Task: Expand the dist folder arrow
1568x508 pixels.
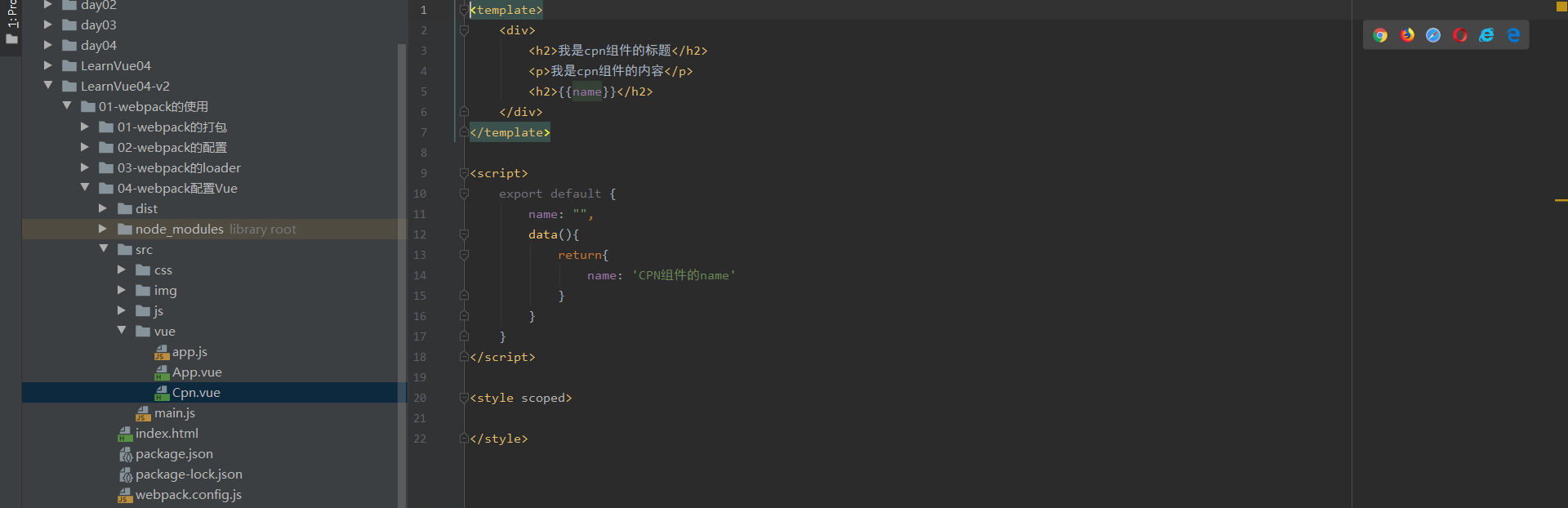Action: point(103,208)
